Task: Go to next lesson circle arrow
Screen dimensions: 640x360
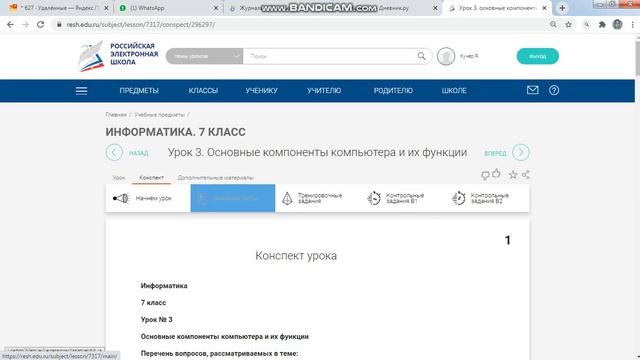Action: pyautogui.click(x=521, y=152)
